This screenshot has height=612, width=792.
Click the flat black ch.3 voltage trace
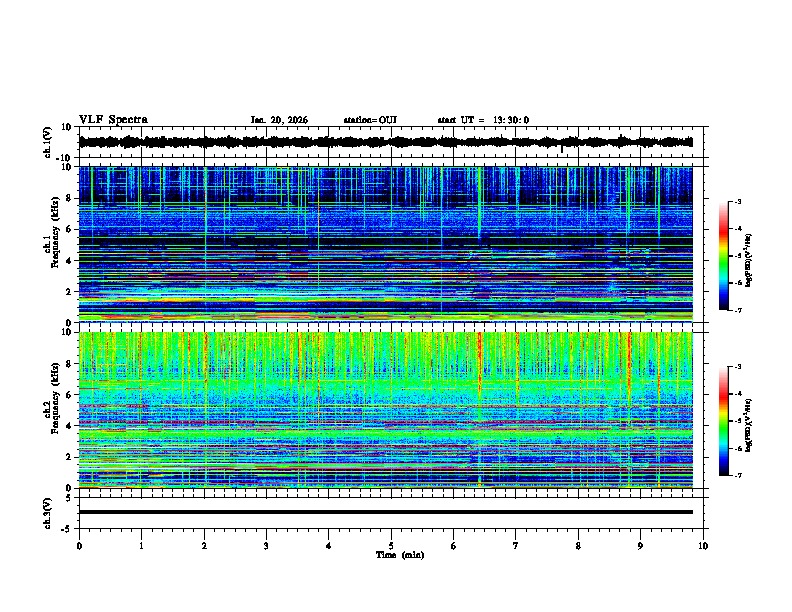tap(386, 512)
